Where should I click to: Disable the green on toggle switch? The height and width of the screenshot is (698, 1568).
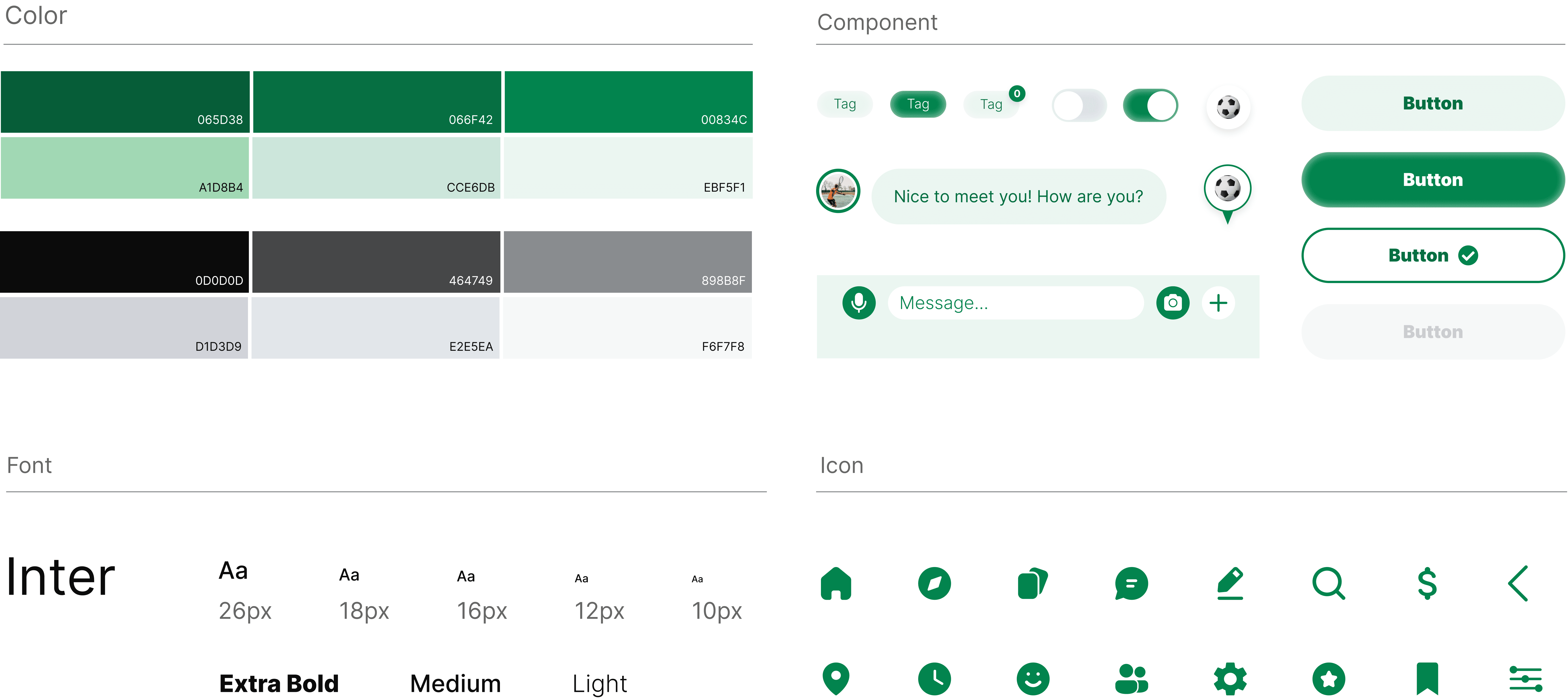(1150, 105)
